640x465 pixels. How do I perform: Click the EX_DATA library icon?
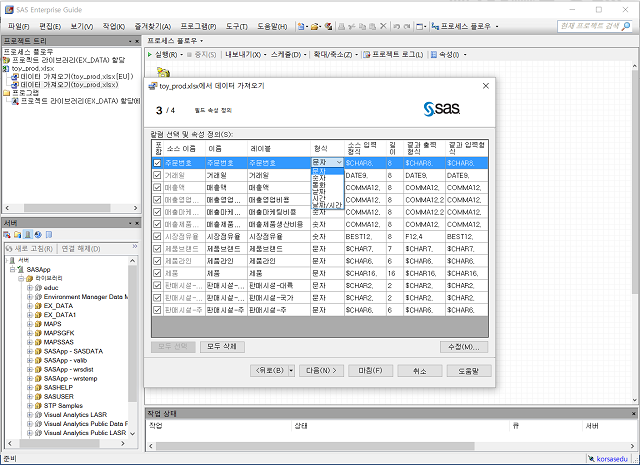[x=38, y=306]
